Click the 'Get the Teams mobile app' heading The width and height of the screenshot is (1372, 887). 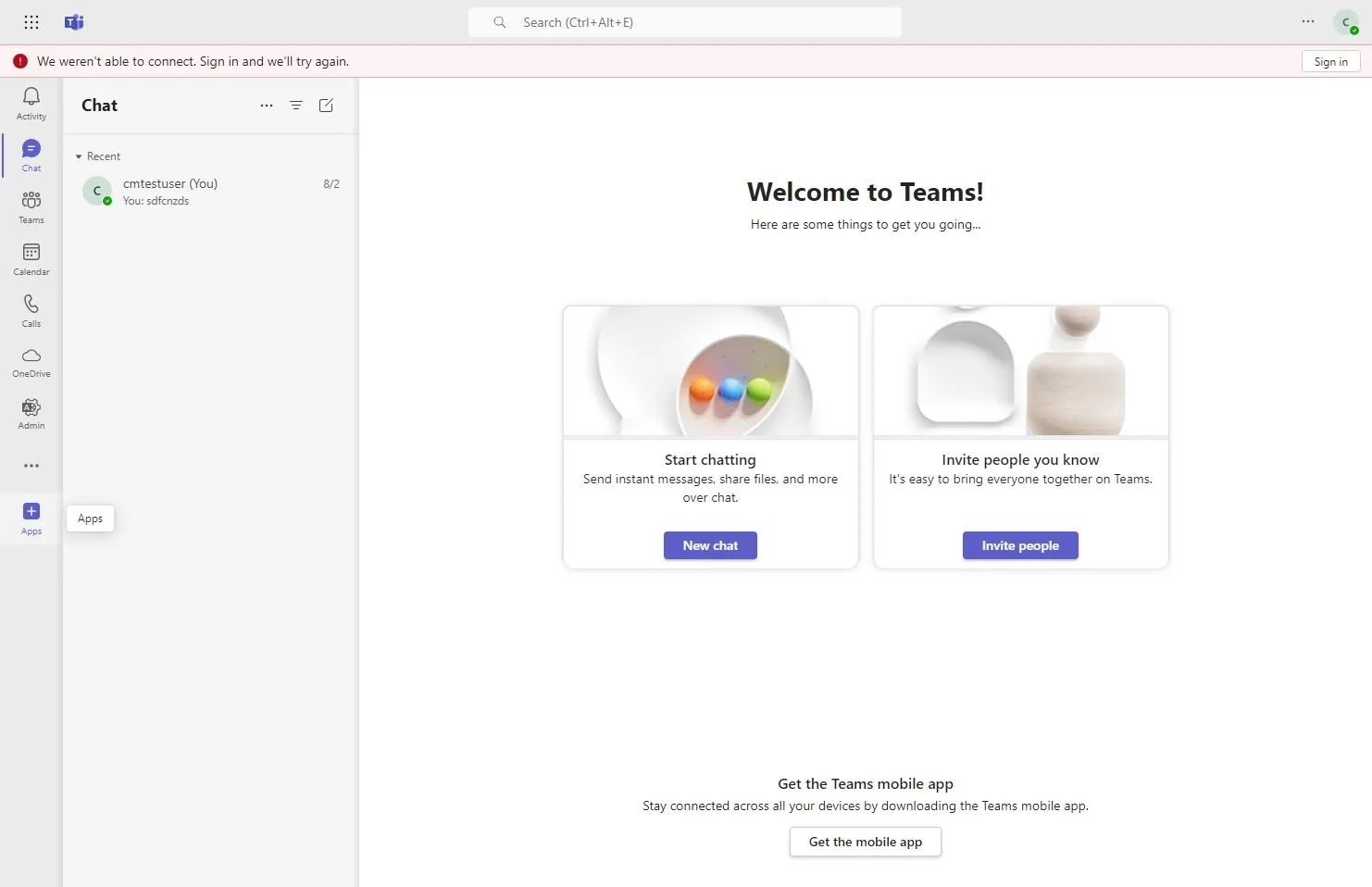click(x=866, y=784)
